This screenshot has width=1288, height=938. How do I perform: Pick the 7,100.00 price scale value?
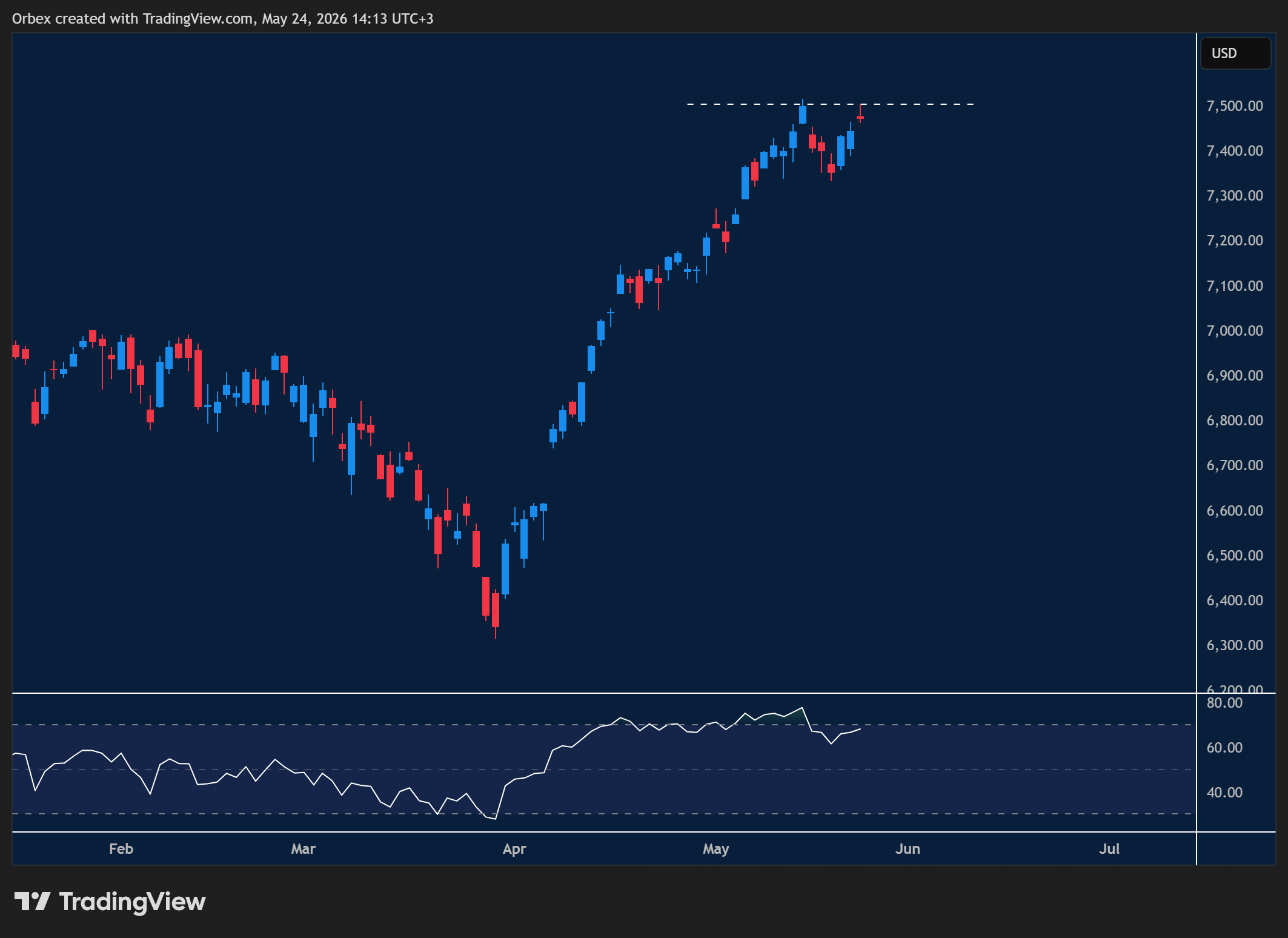(x=1235, y=286)
